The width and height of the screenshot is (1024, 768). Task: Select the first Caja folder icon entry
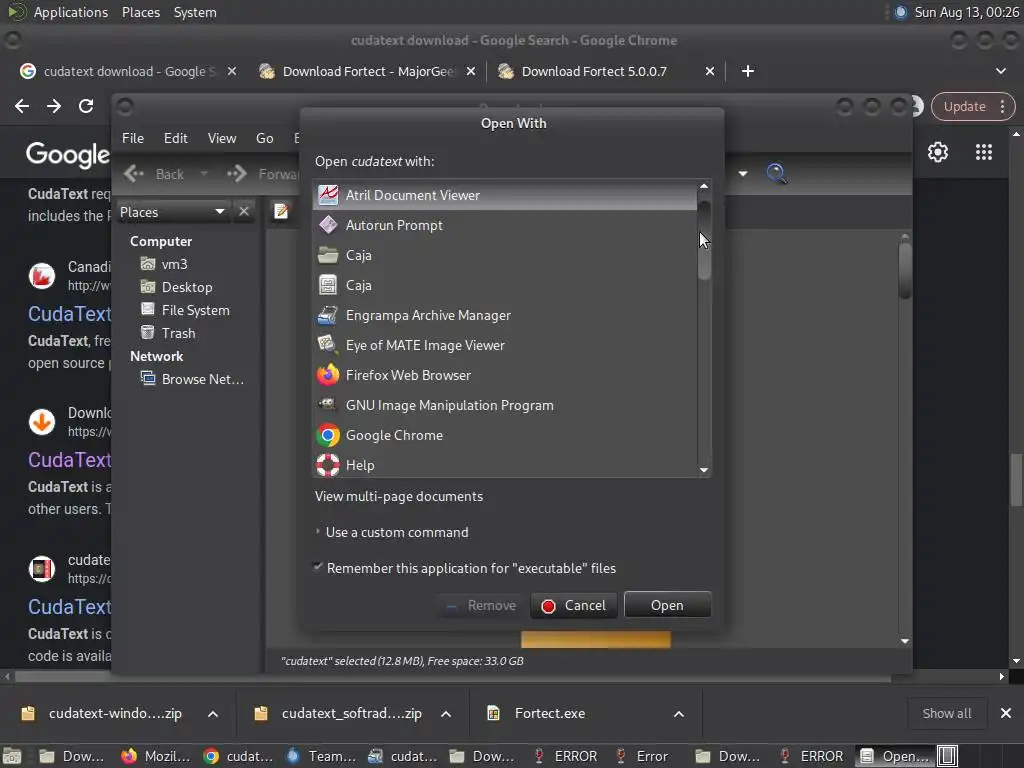click(x=328, y=255)
